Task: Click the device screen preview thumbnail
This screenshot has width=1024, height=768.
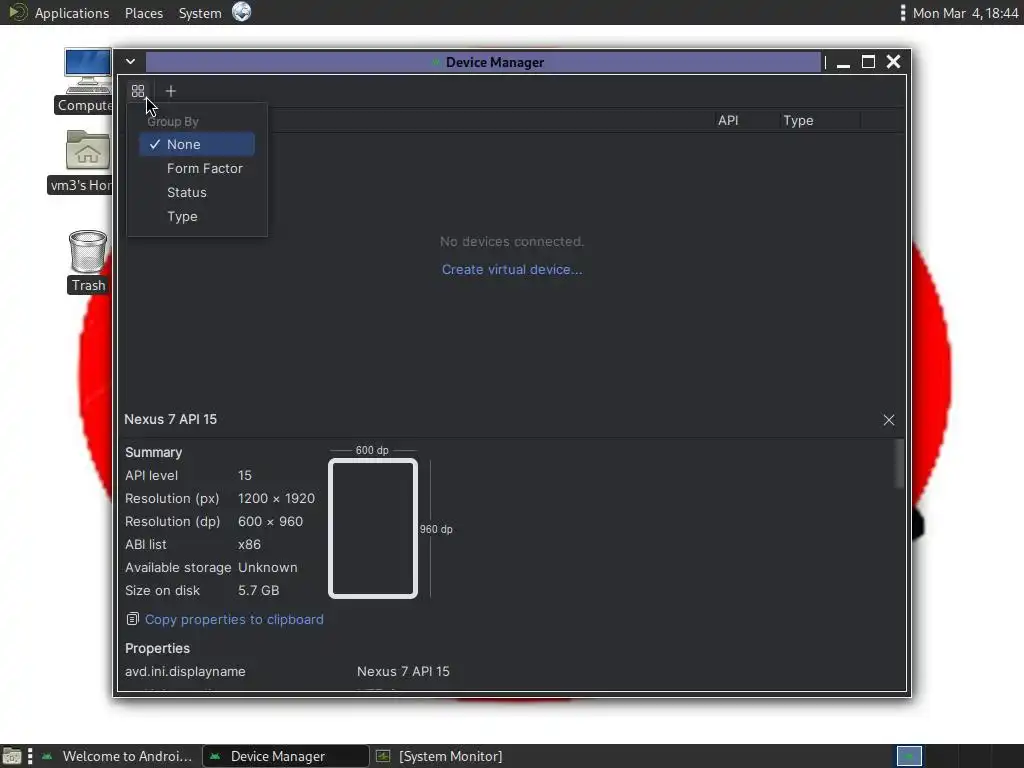Action: 373,528
